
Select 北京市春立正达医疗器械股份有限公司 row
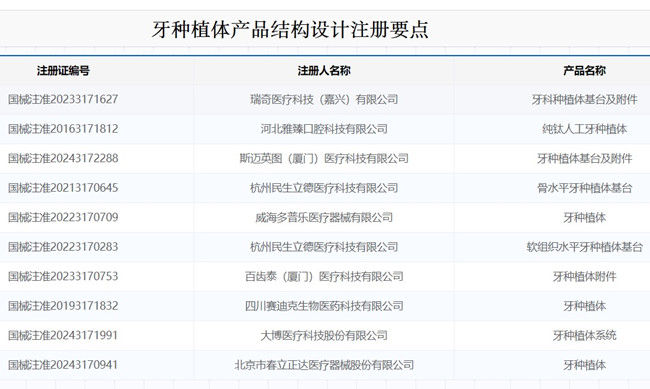tap(324, 365)
